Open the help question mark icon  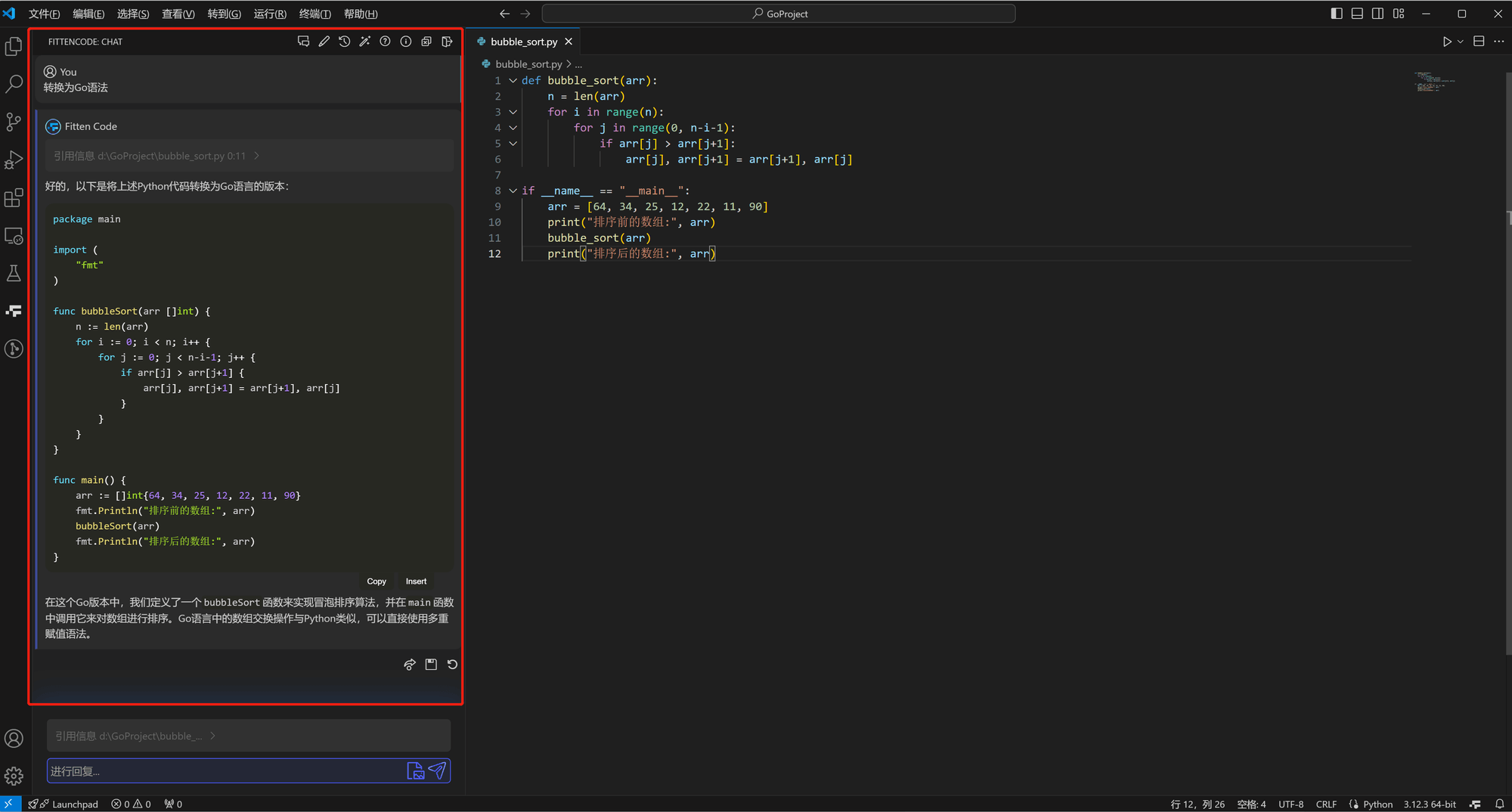(385, 42)
